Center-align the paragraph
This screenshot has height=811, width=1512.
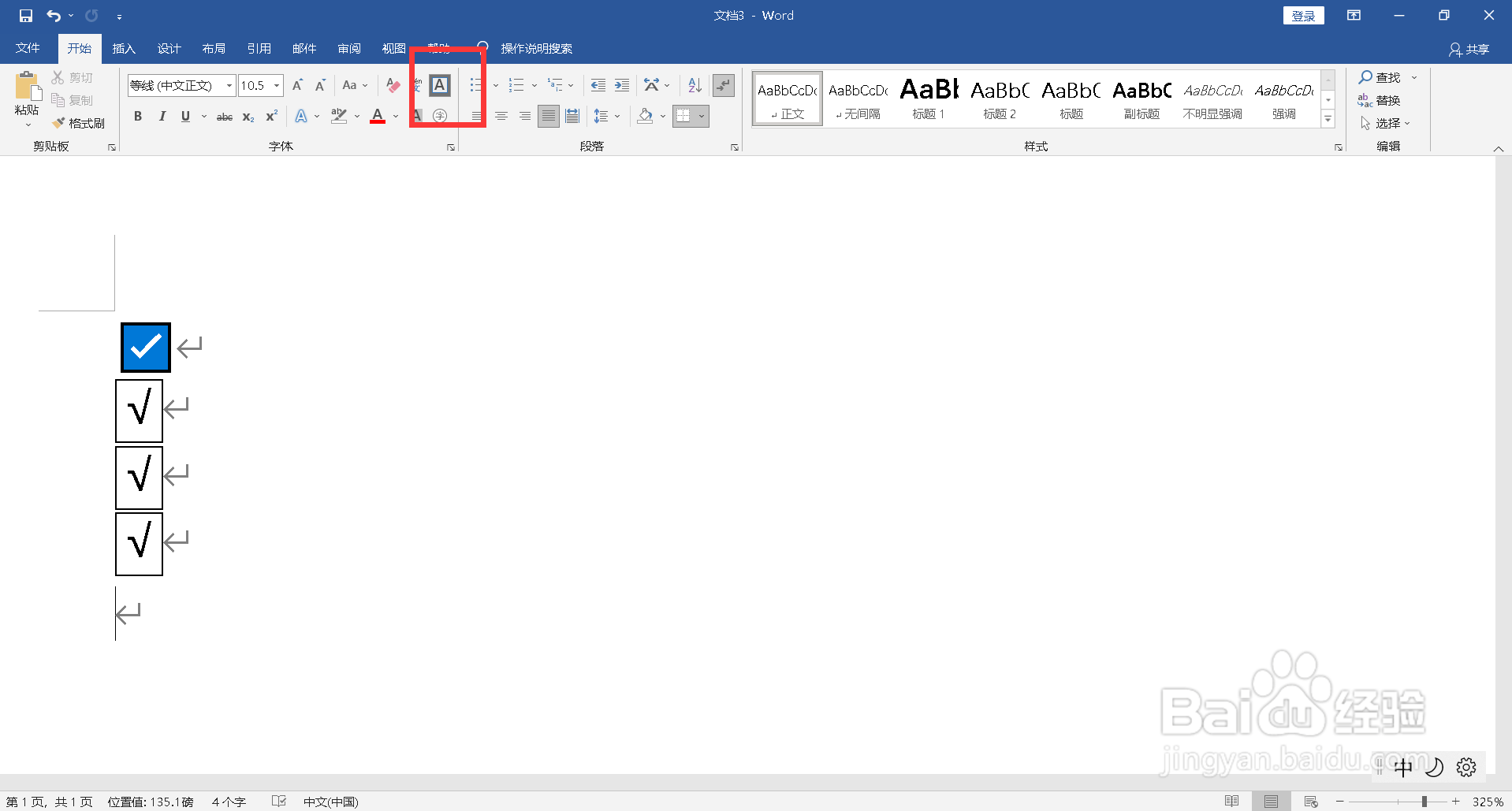[501, 116]
